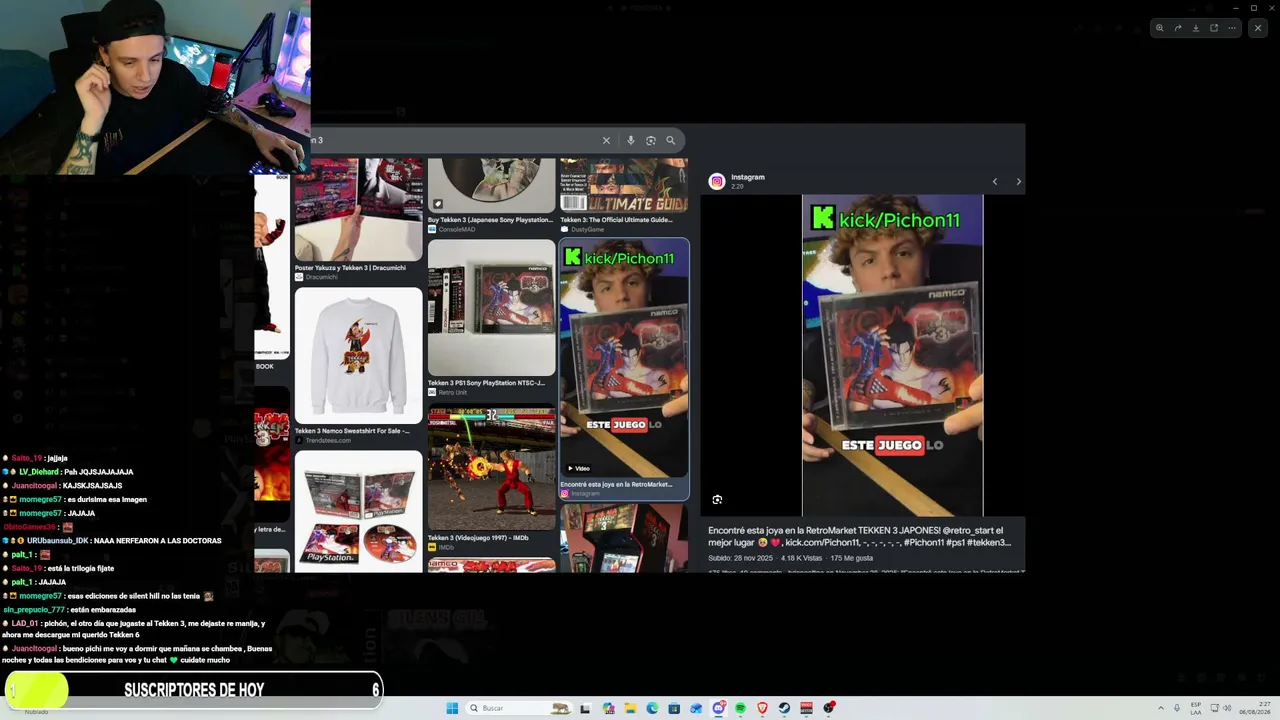Open the Tekken 3 PS1 NTSC-J result image
Screen dimensions: 1280x720
pos(491,307)
